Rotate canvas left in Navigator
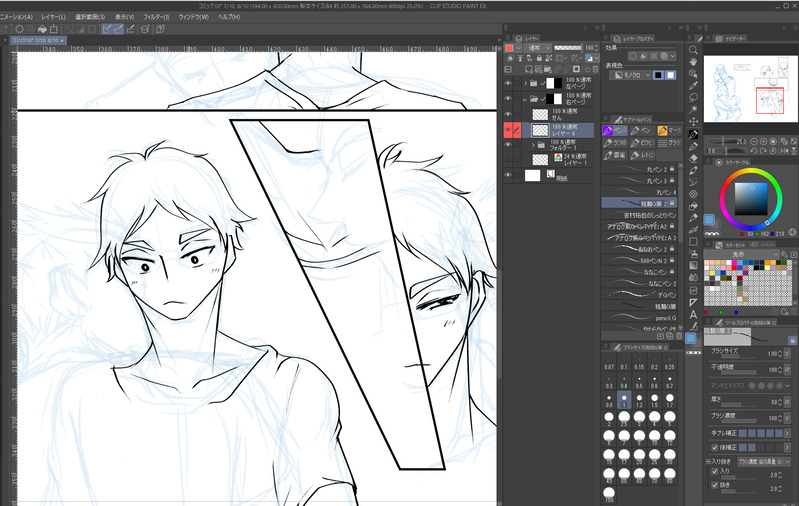The image size is (799, 506). [754, 151]
